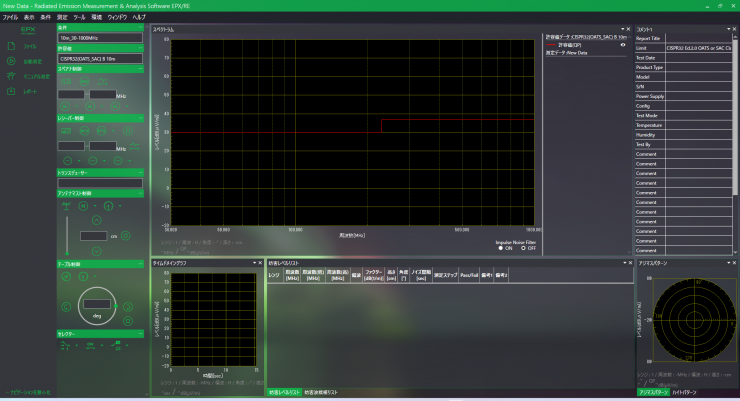This screenshot has width=740, height=401.
Task: Click the red 許容値(QP) legend line swatch
Action: (x=551, y=45)
